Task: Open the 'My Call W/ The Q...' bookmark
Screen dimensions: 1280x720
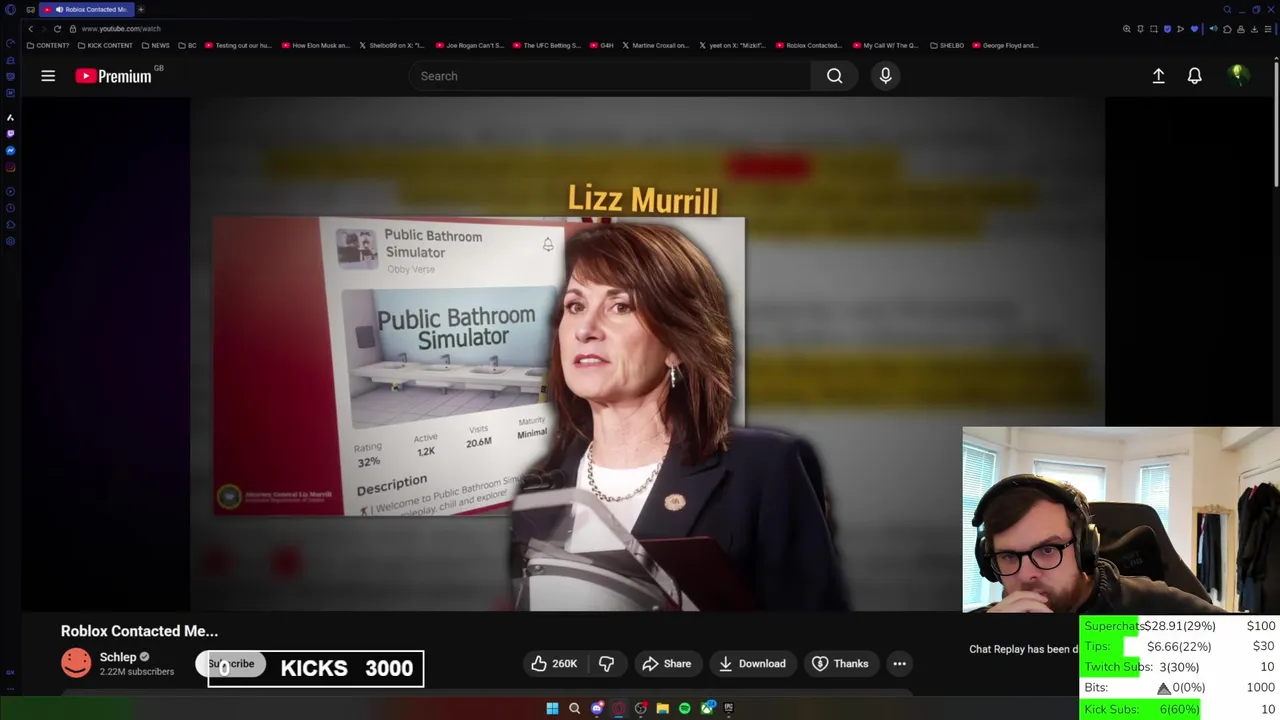Action: click(885, 45)
